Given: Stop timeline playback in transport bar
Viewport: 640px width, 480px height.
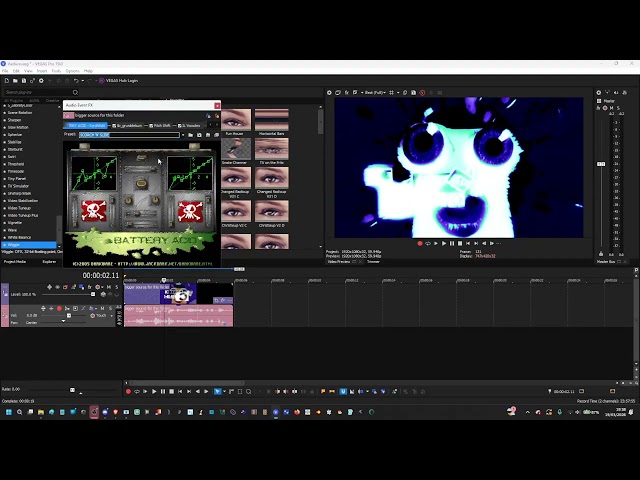Looking at the screenshot, I should pyautogui.click(x=171, y=391).
